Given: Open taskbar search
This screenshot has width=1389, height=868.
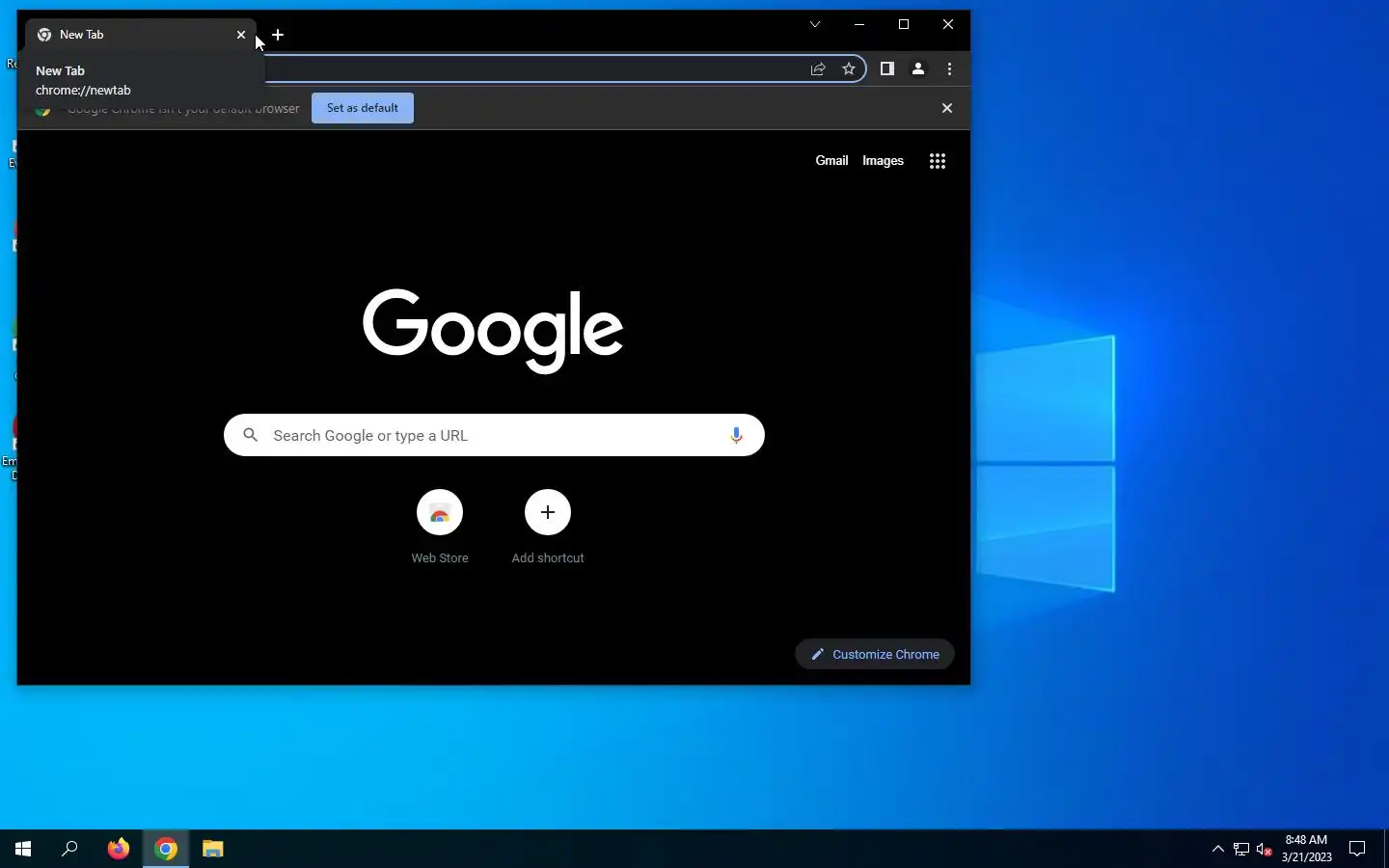Looking at the screenshot, I should (69, 849).
